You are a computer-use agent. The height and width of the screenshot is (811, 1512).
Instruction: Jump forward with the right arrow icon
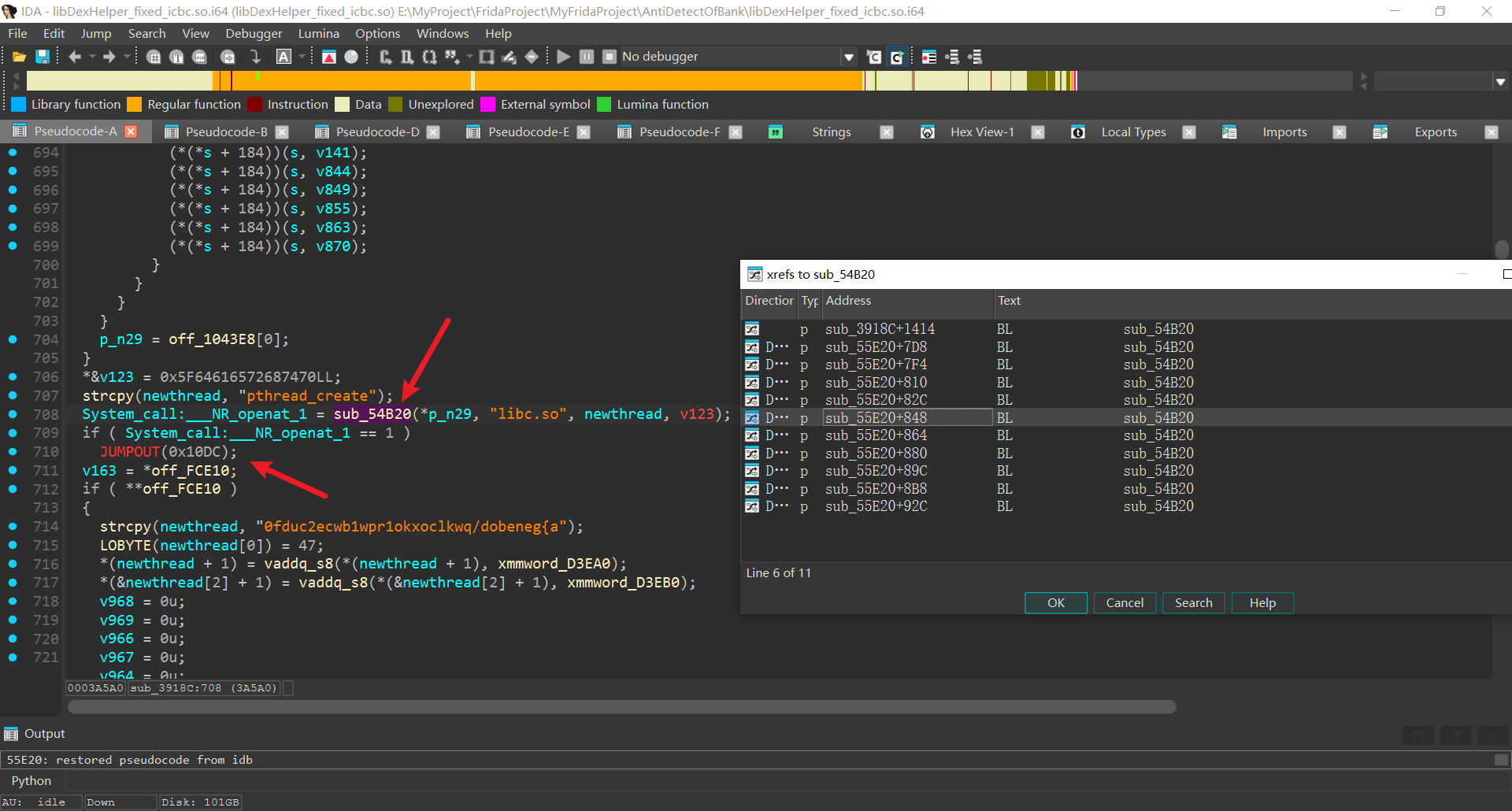(109, 57)
